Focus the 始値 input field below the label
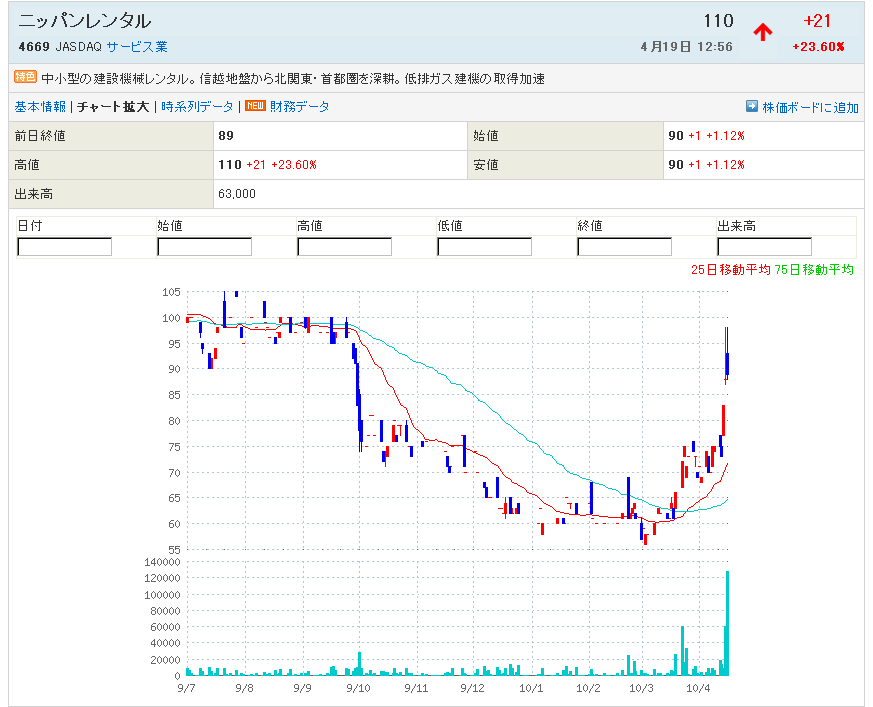The image size is (873, 707). (204, 247)
